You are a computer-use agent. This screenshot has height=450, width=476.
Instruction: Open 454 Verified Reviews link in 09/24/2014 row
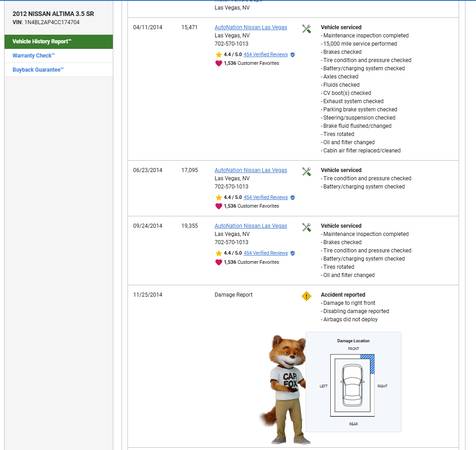266,253
